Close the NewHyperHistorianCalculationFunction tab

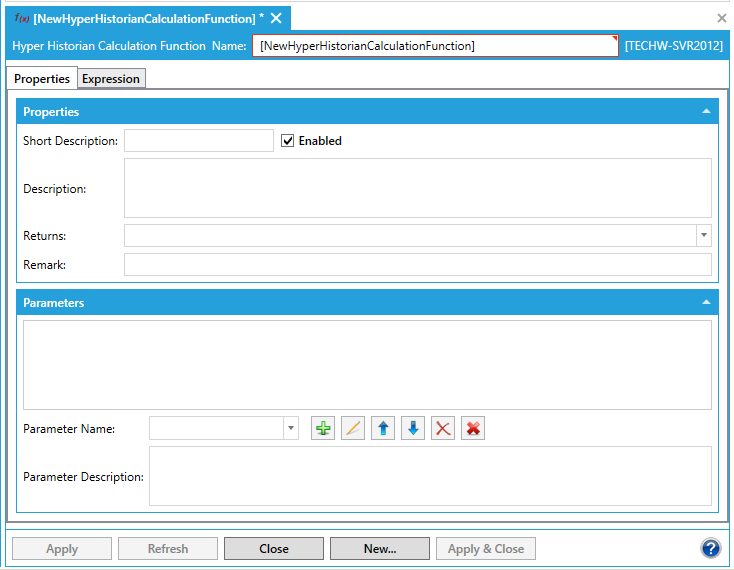[x=277, y=18]
